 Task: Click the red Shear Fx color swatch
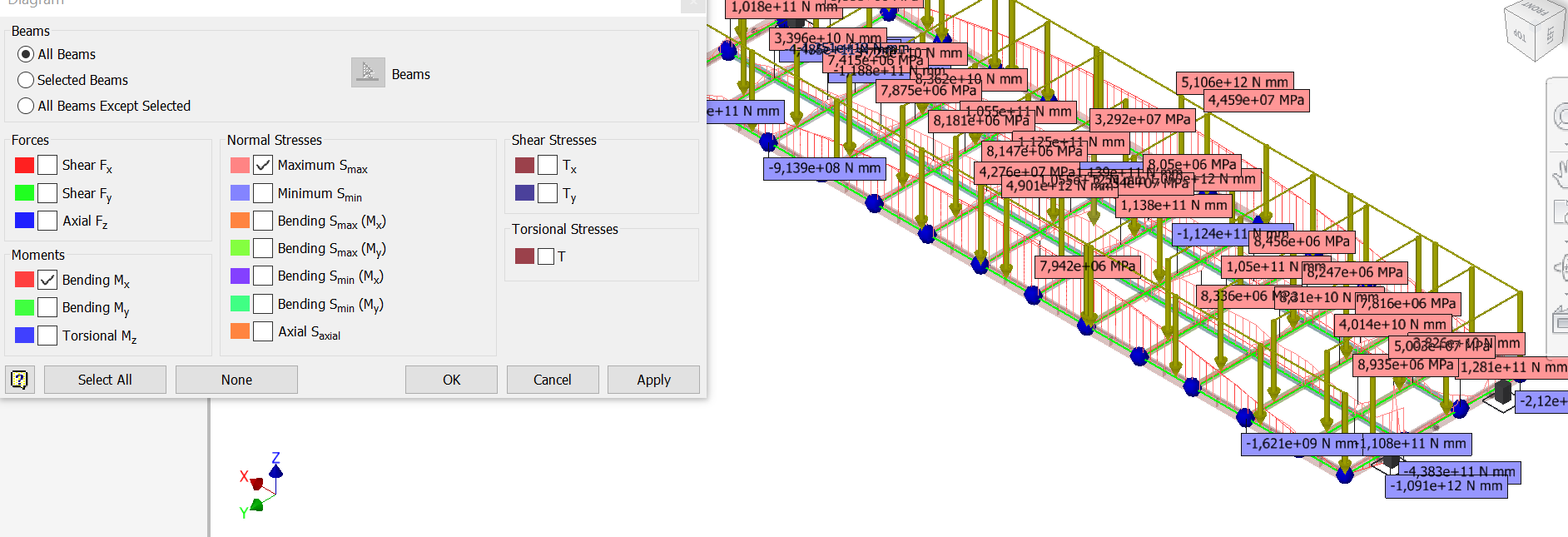tap(24, 165)
